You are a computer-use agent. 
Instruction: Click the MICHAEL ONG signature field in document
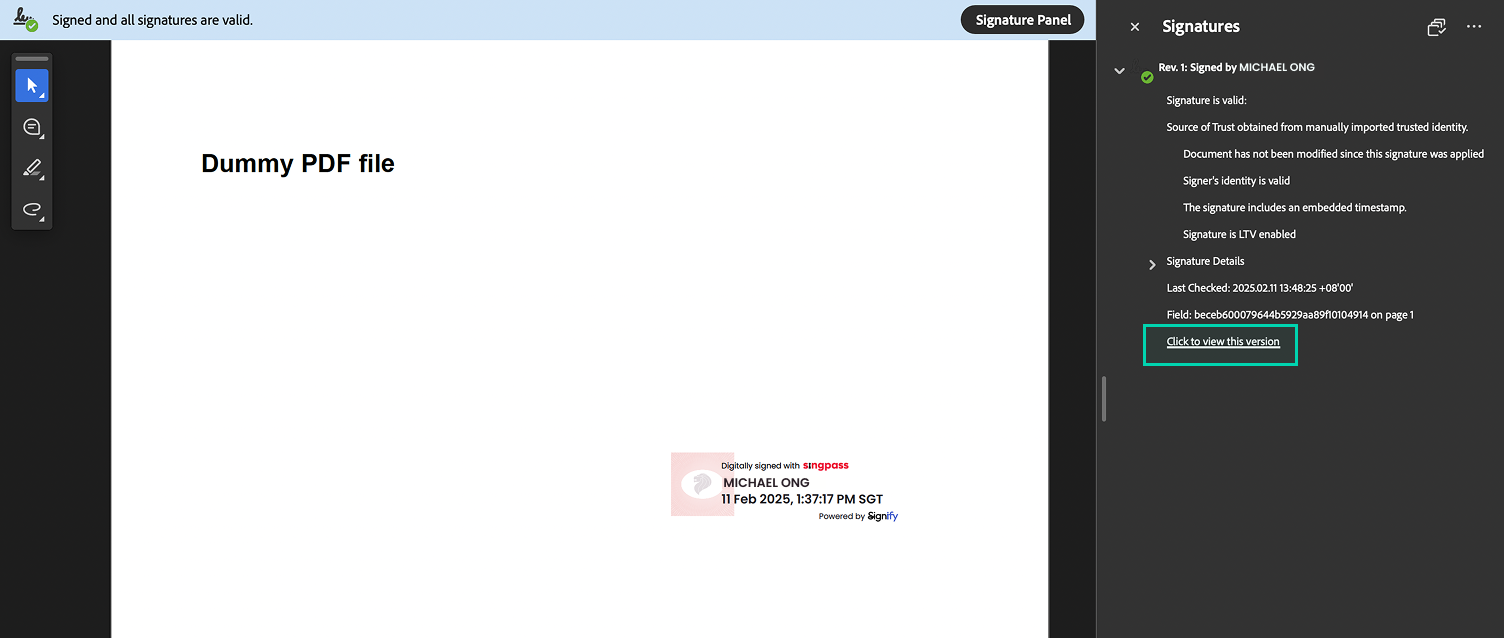pos(784,485)
